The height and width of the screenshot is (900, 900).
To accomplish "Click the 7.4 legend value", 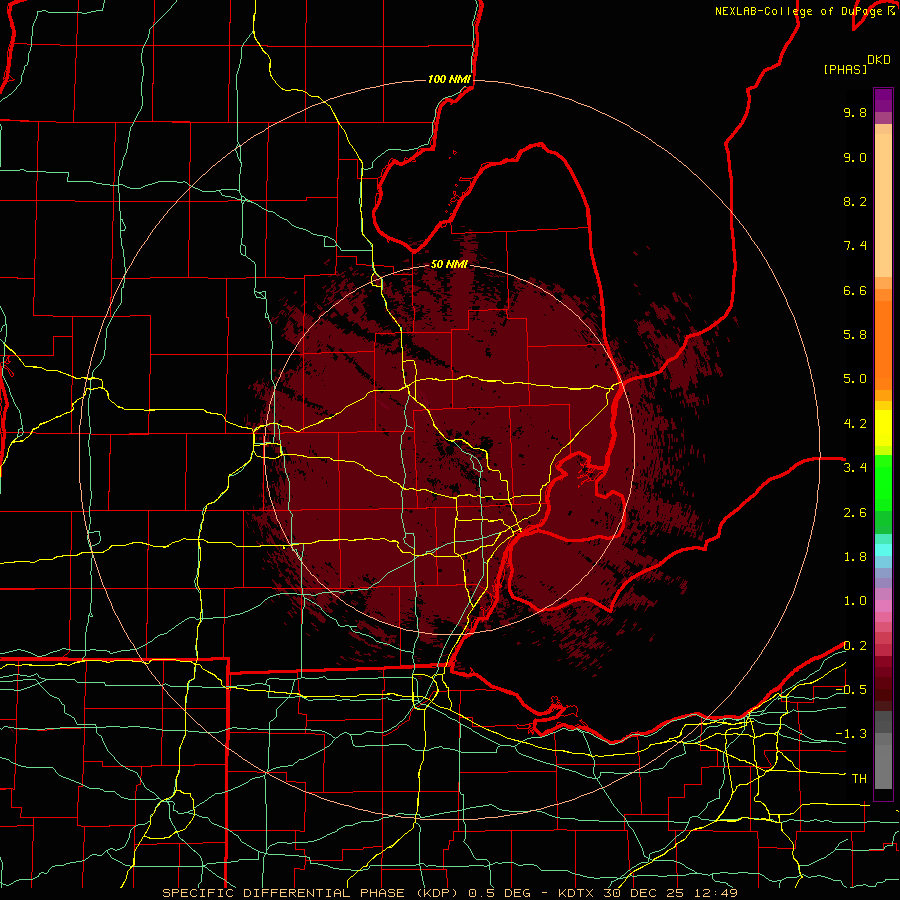I will pyautogui.click(x=855, y=246).
